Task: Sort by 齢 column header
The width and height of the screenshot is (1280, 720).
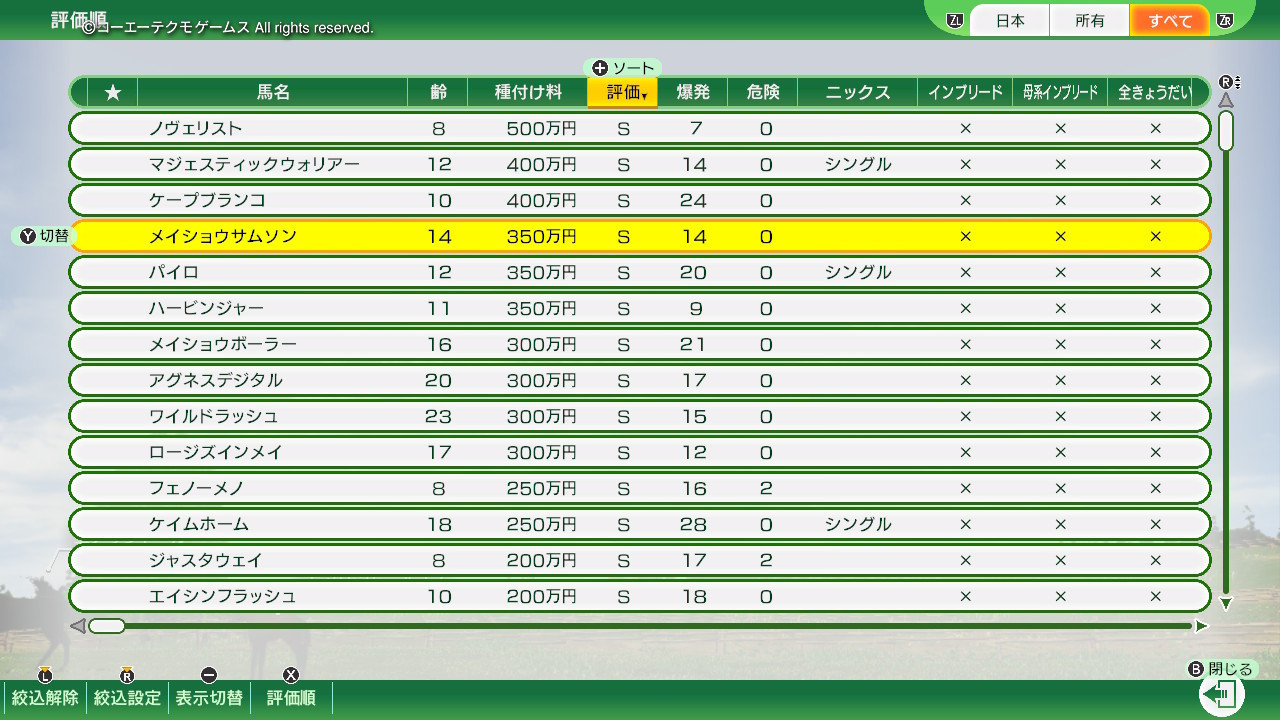Action: [x=438, y=93]
